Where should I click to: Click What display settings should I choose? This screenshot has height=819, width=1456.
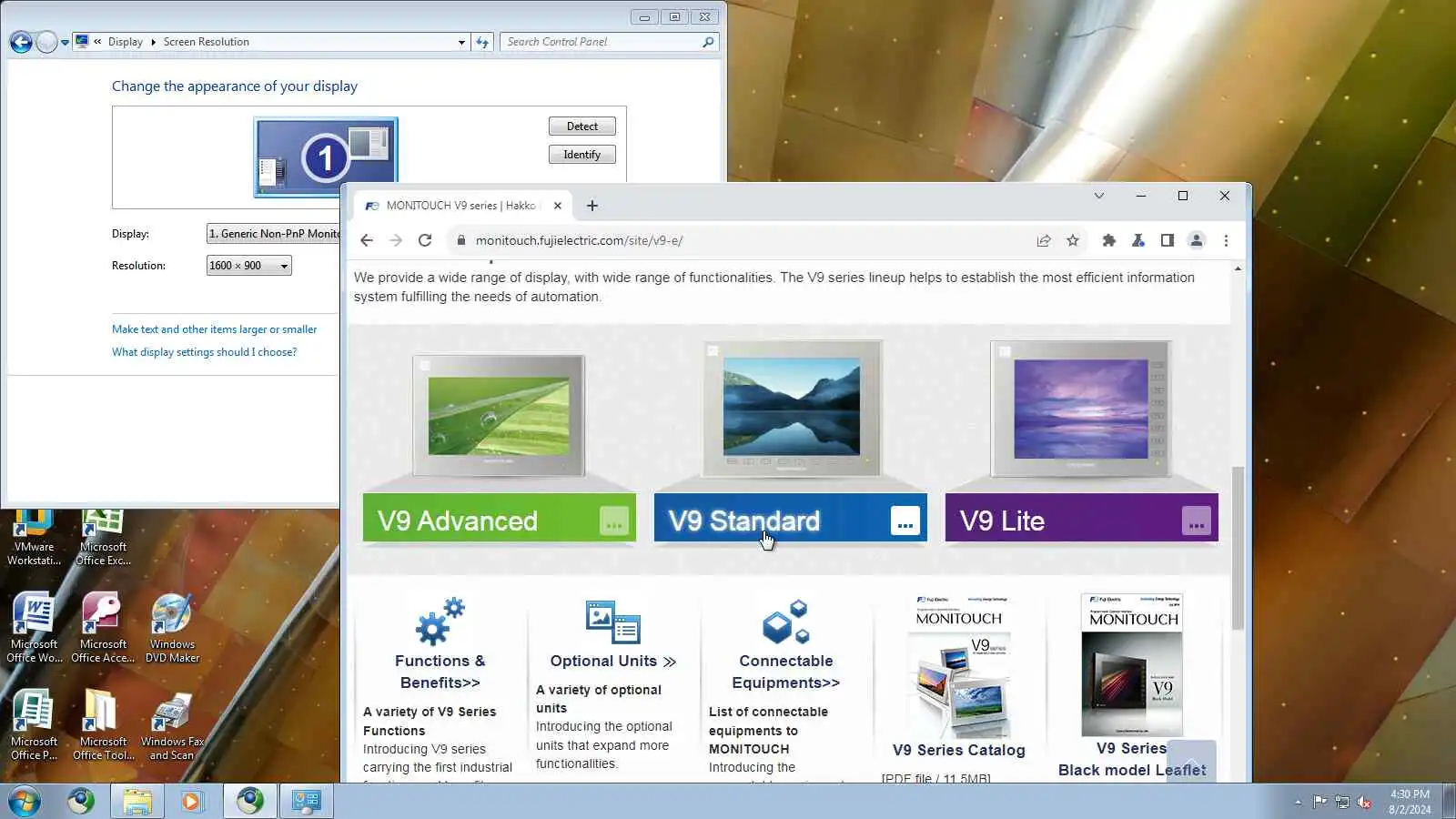pos(205,352)
